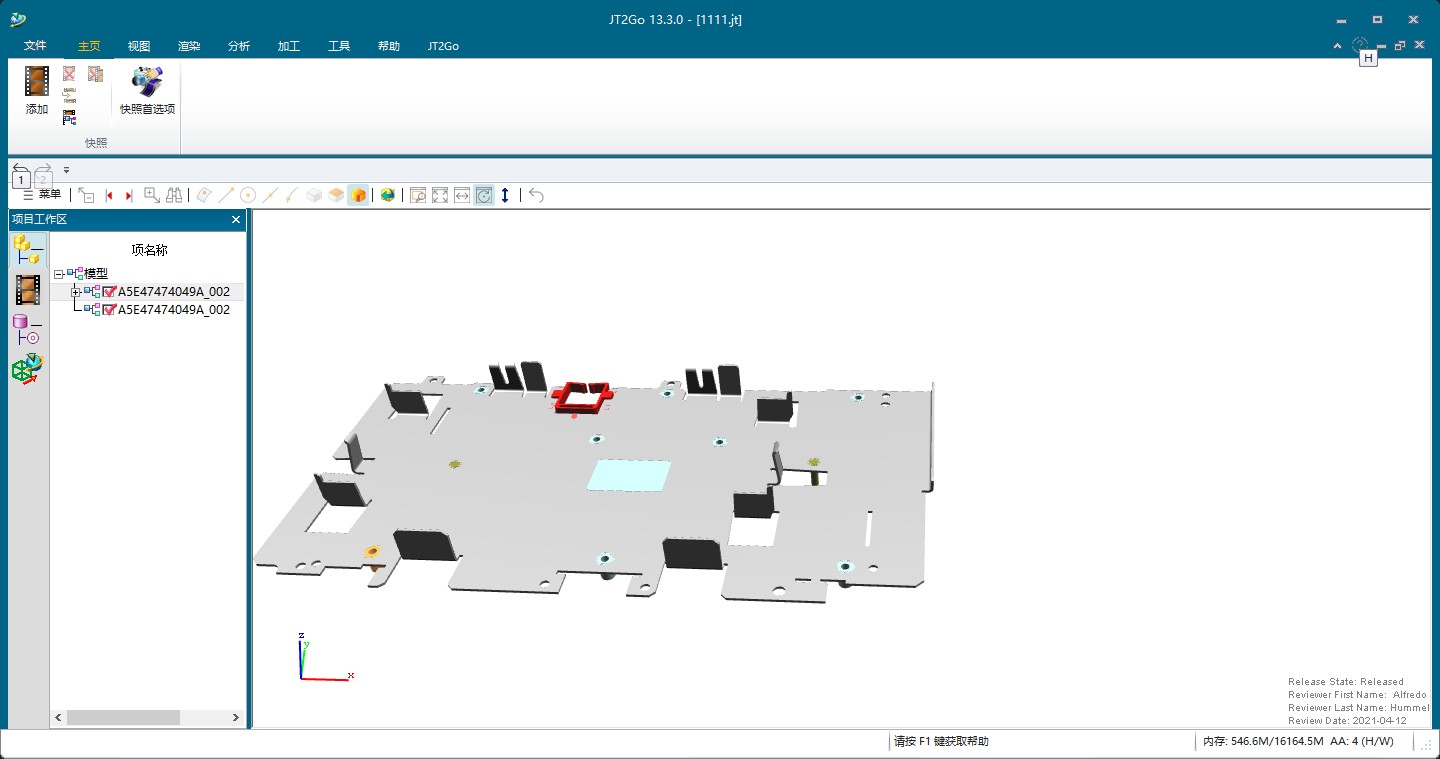The width and height of the screenshot is (1440, 759).
Task: Click the Review Date: 2021-04-12 text
Action: [x=1347, y=720]
